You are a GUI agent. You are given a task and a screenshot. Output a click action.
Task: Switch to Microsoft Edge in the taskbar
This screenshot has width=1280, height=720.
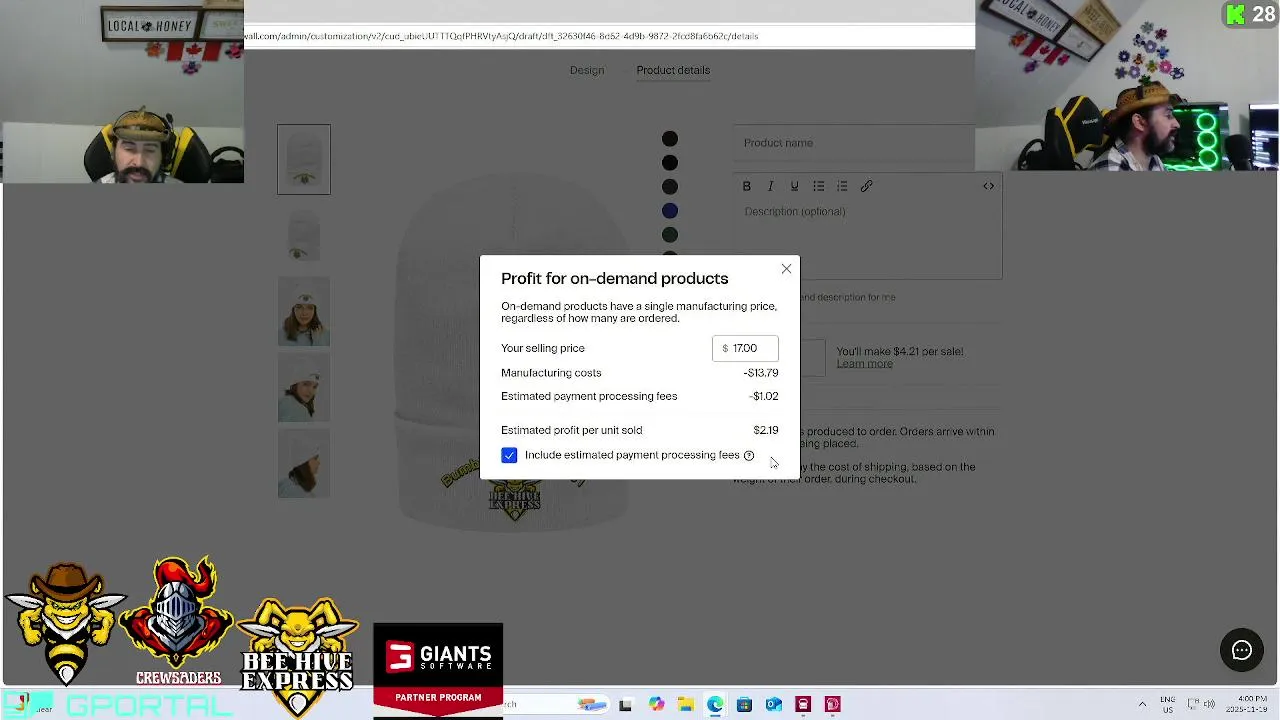tap(715, 705)
